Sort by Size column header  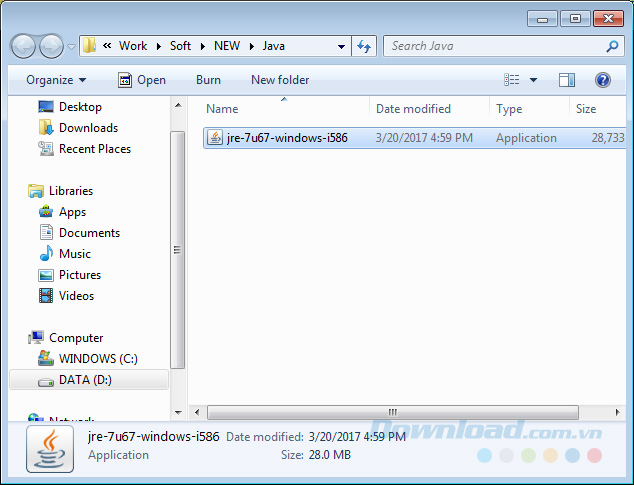[x=586, y=109]
